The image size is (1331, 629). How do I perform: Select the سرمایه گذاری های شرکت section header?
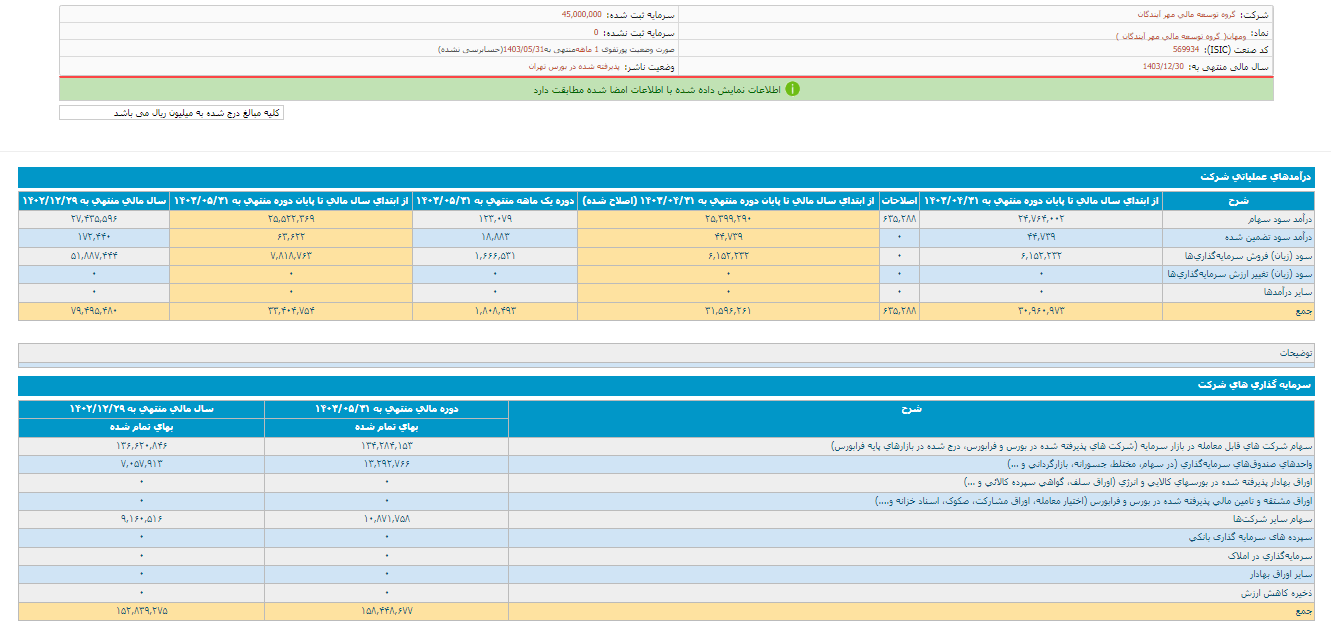tap(1256, 384)
